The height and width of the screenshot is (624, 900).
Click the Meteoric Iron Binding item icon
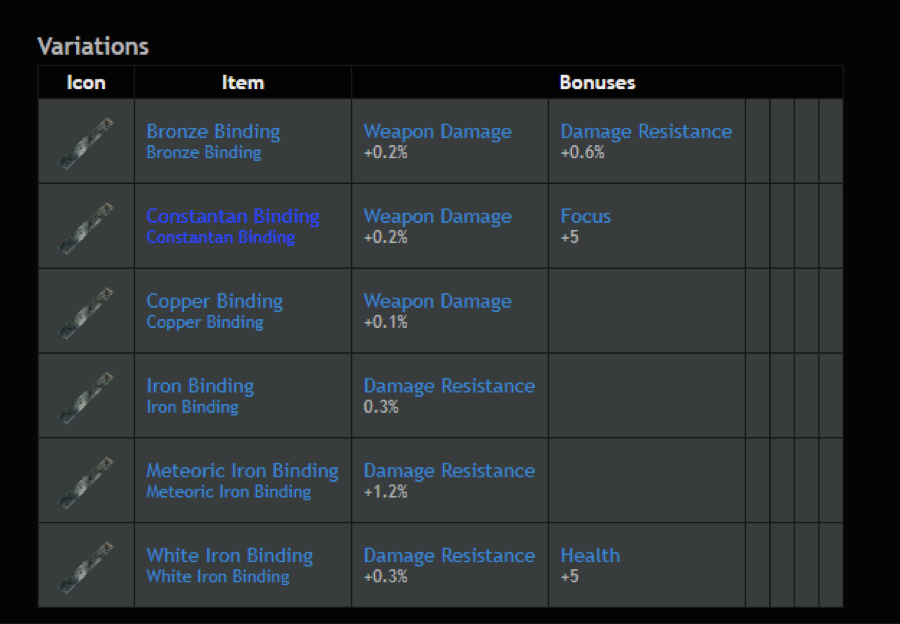click(x=86, y=483)
